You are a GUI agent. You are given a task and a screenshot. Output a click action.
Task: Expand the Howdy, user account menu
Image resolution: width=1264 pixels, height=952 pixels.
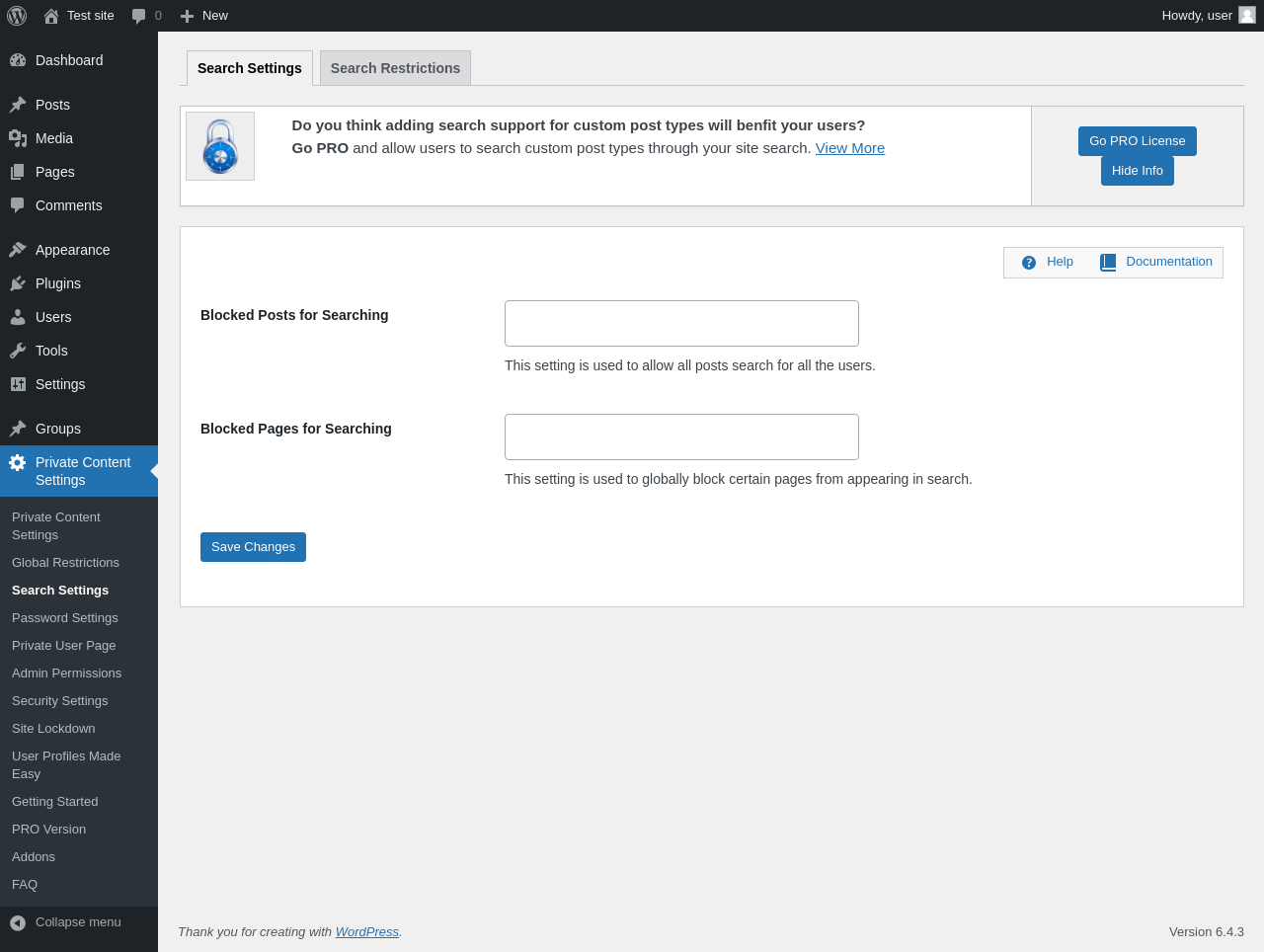click(x=1197, y=16)
